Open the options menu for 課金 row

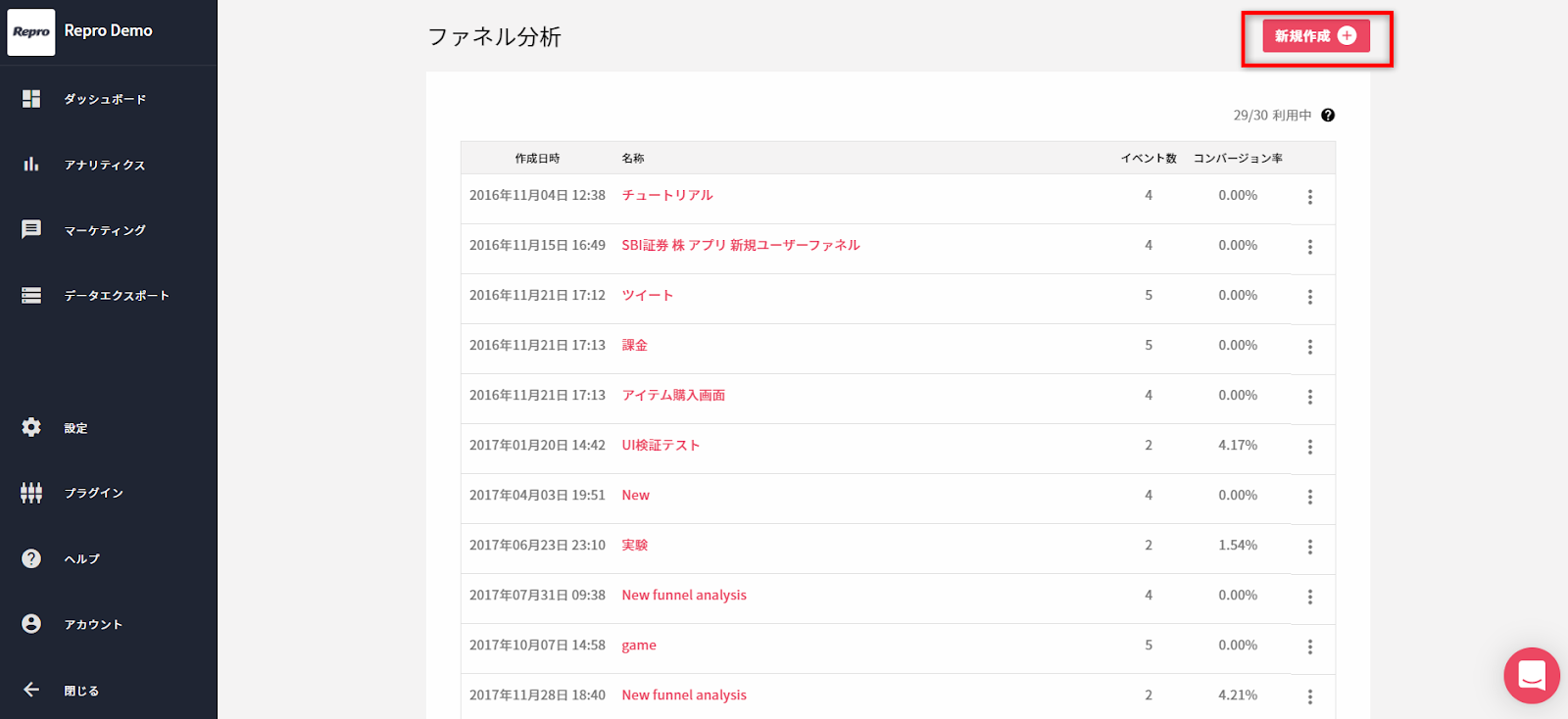1310,347
